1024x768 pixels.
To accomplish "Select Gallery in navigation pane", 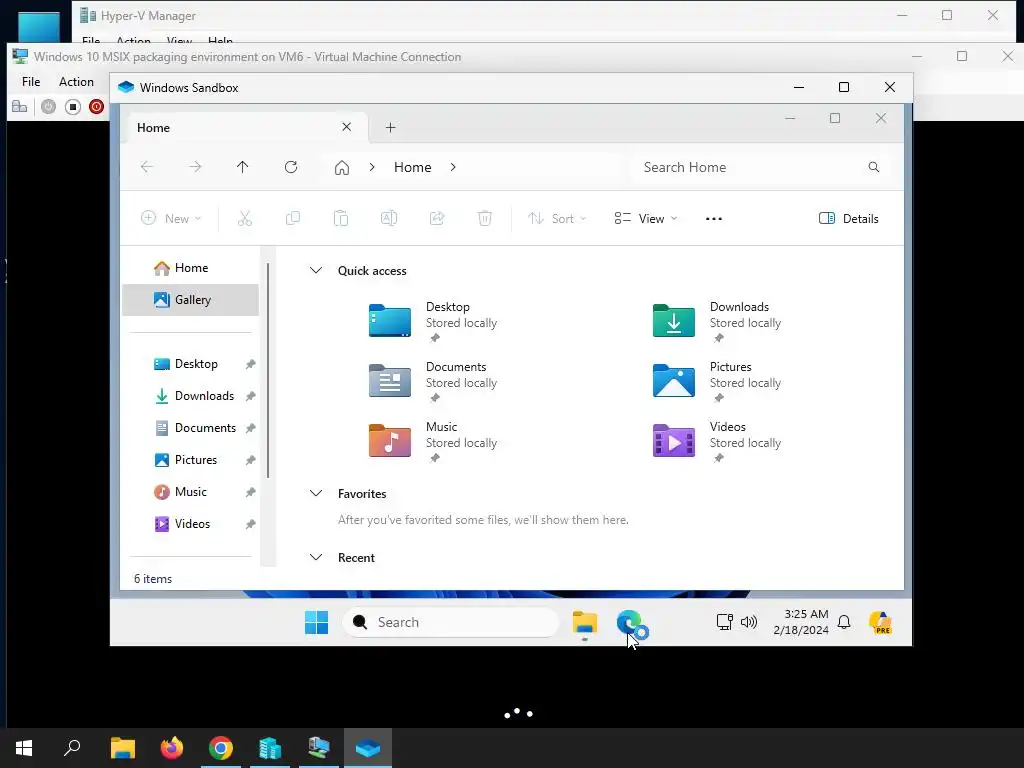I will click(191, 300).
